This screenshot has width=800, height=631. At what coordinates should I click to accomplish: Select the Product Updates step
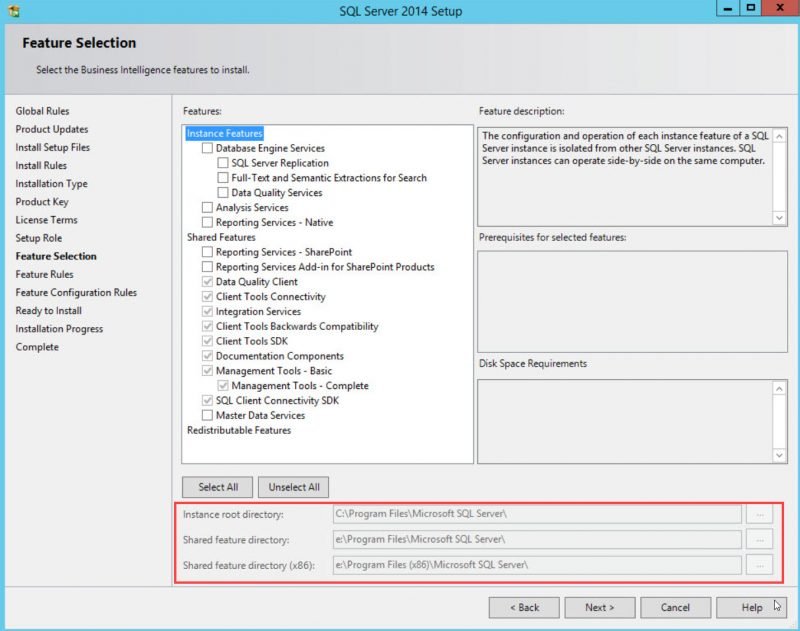52,130
